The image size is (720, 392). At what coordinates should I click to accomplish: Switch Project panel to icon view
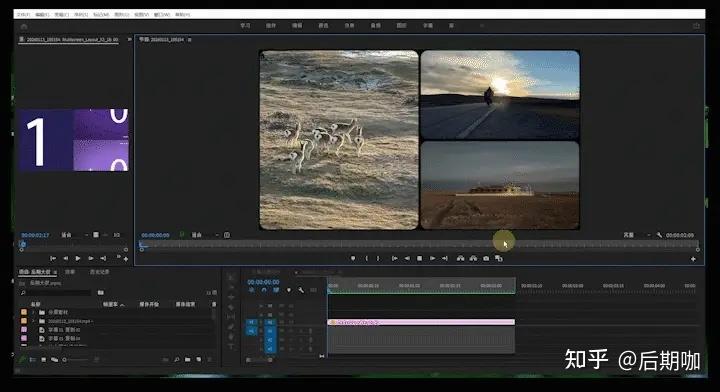click(x=43, y=360)
